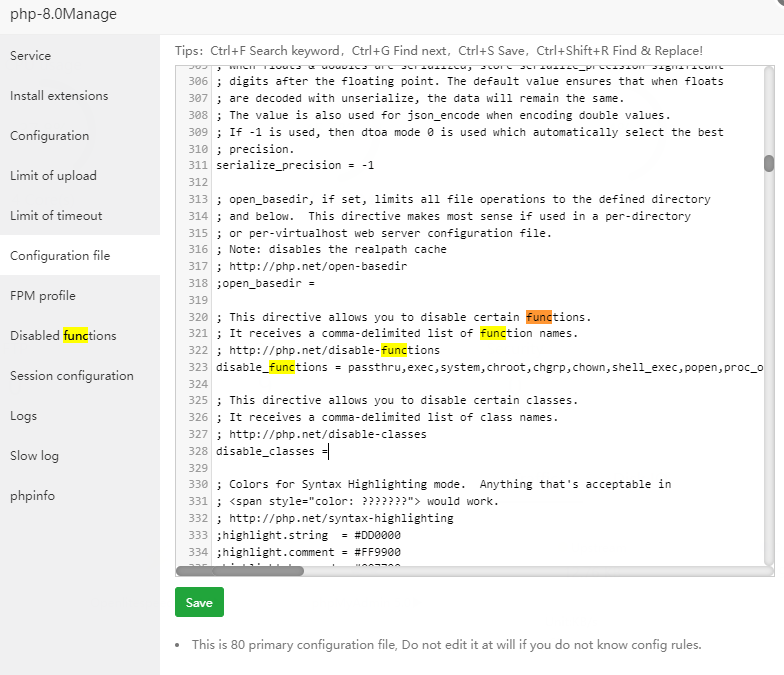Click the editor's vertical scrollbar thumb
This screenshot has width=784, height=675.
(x=768, y=164)
